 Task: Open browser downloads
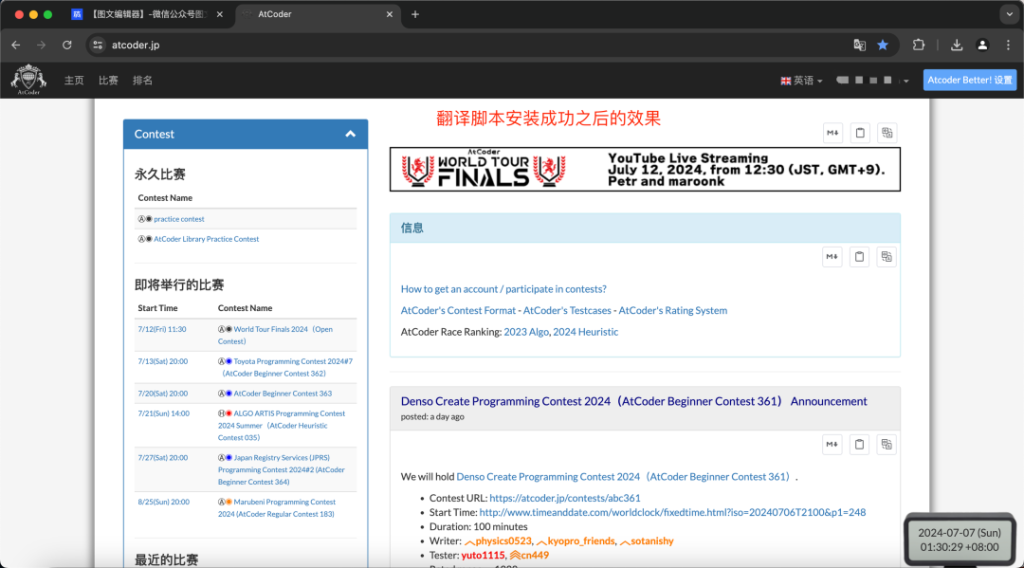(x=956, y=45)
